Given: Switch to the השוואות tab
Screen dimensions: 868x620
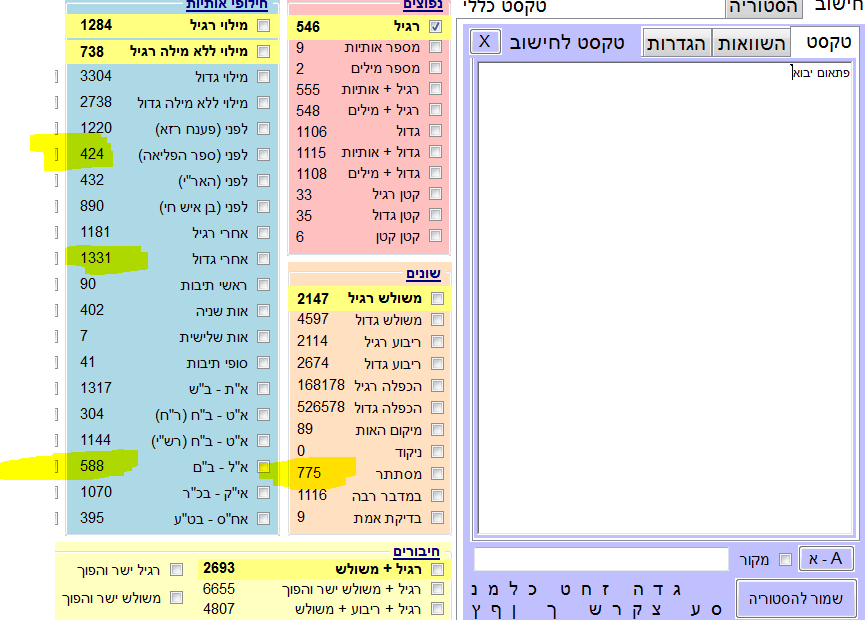Looking at the screenshot, I should (x=750, y=43).
